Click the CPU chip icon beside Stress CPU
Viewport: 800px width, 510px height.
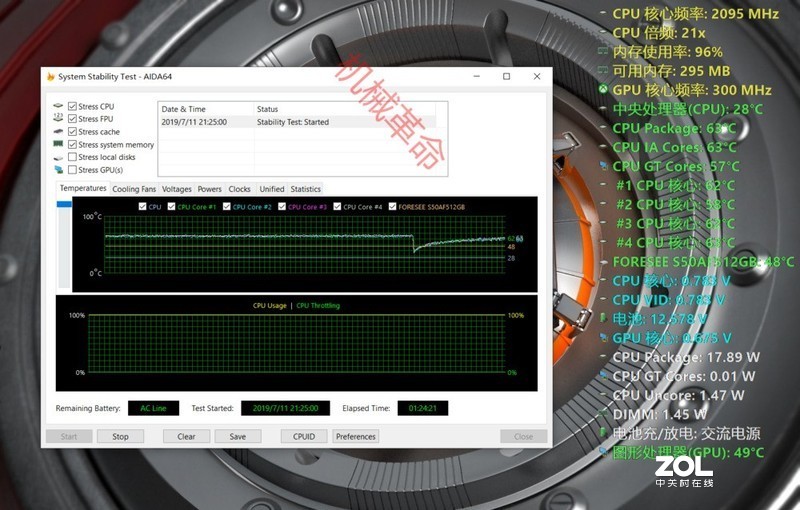tap(59, 106)
